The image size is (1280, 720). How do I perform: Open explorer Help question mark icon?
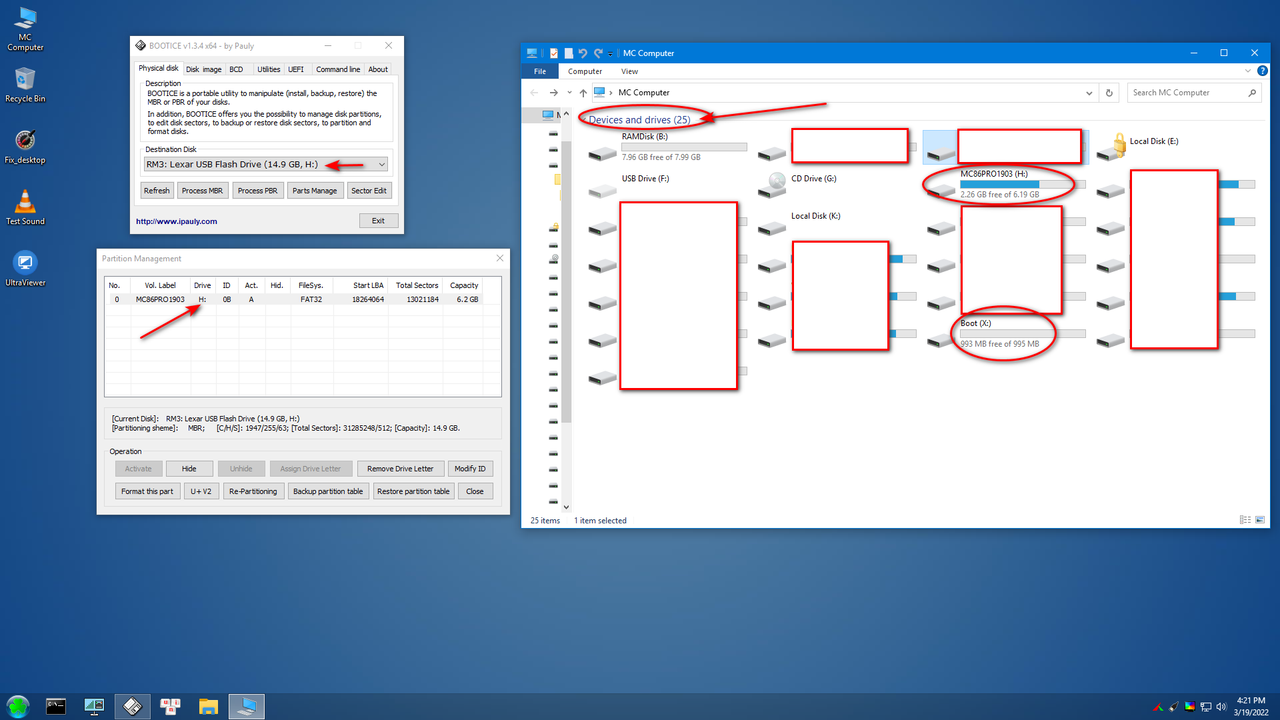click(x=1264, y=71)
